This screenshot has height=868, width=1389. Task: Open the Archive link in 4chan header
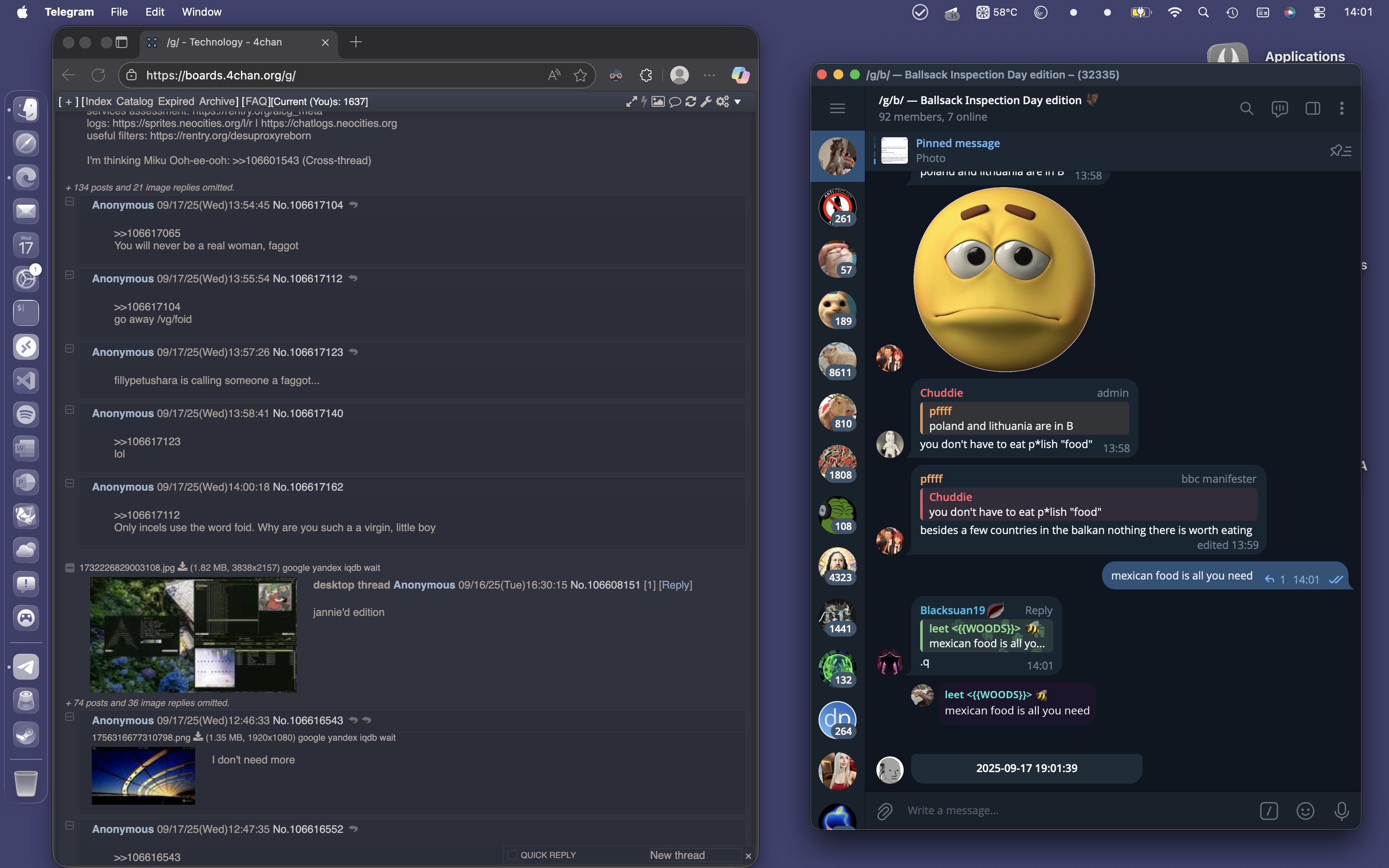pyautogui.click(x=216, y=102)
